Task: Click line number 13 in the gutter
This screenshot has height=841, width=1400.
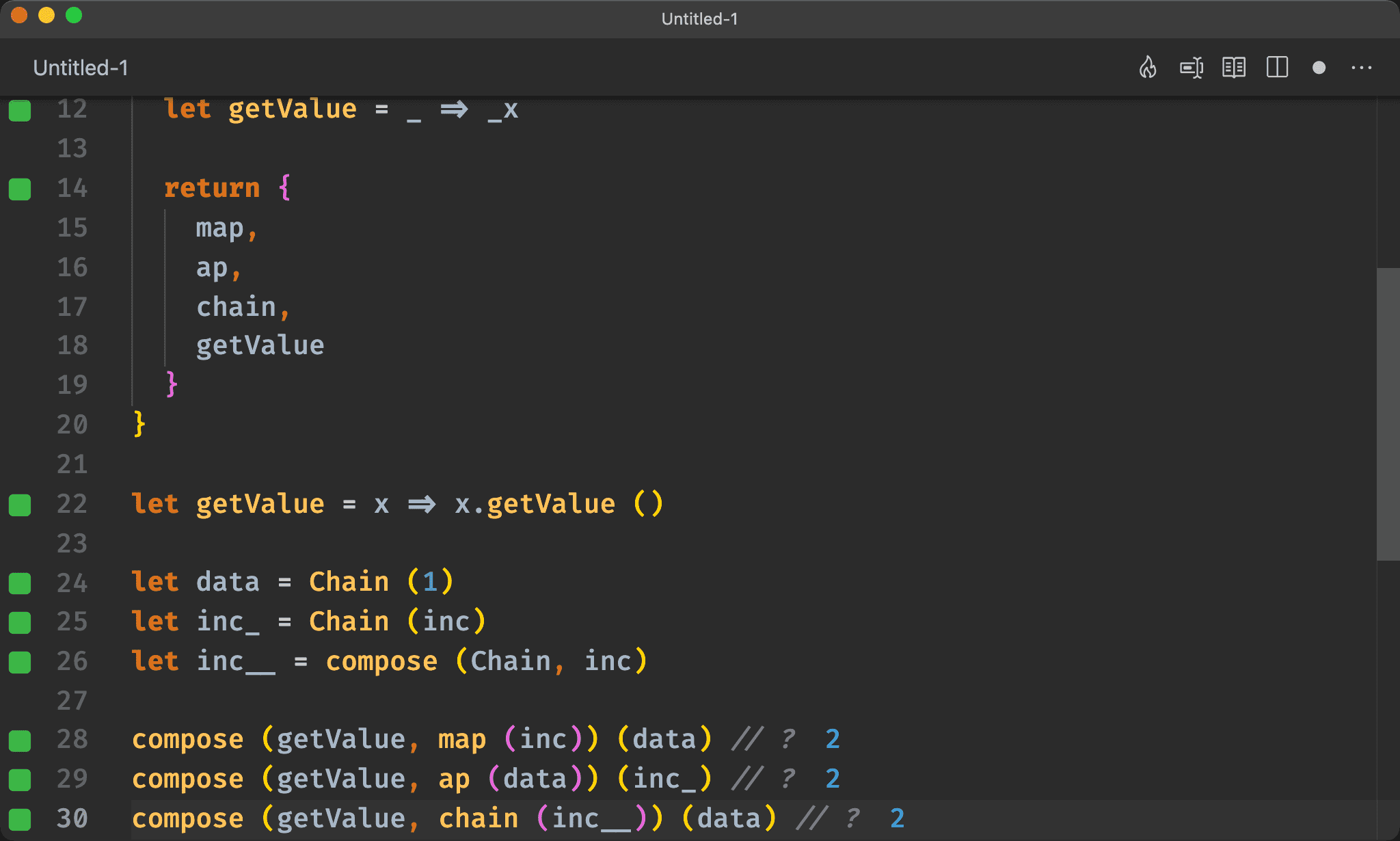Action: click(72, 148)
